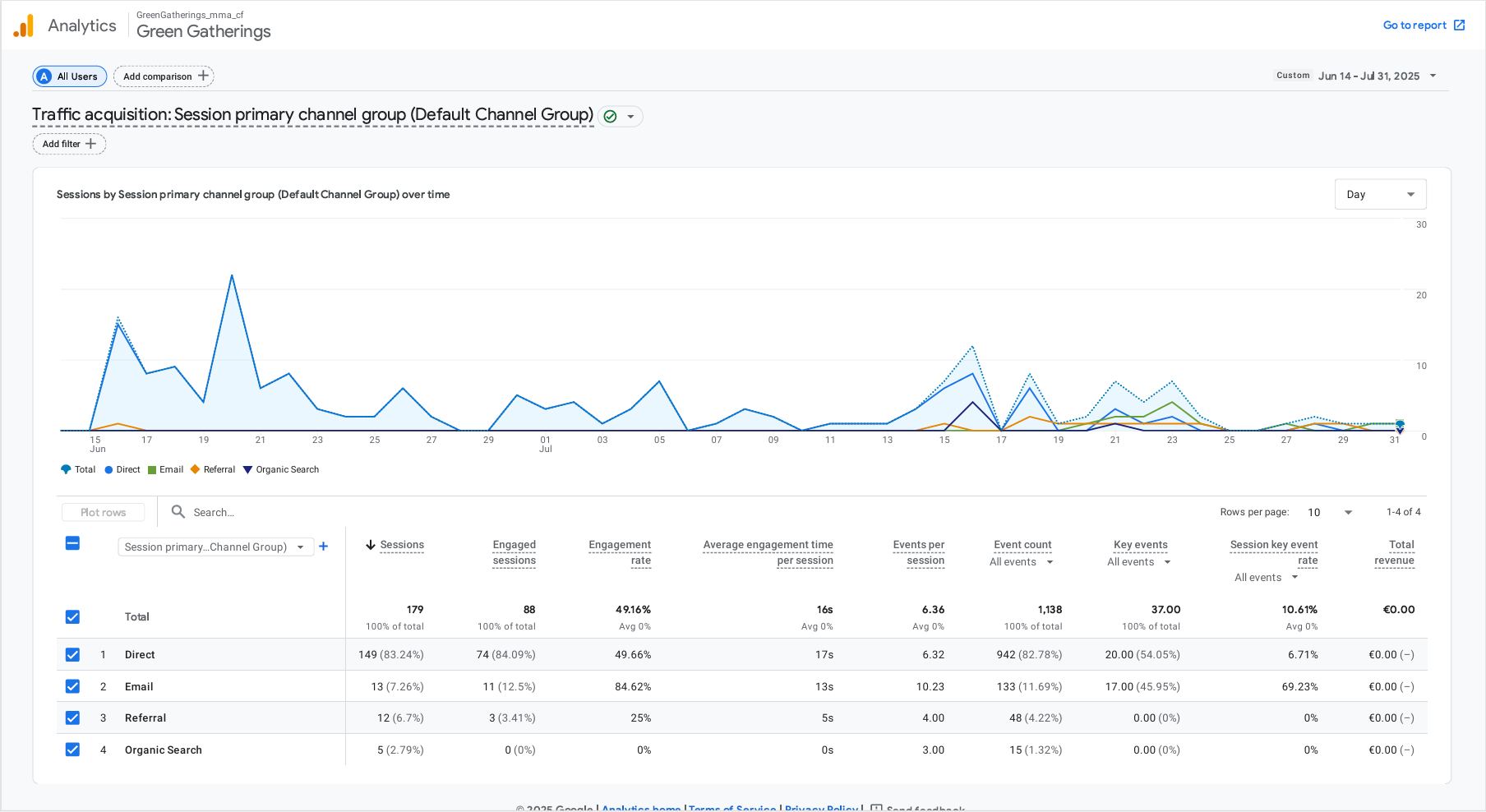Click the Add filter button

(x=69, y=144)
